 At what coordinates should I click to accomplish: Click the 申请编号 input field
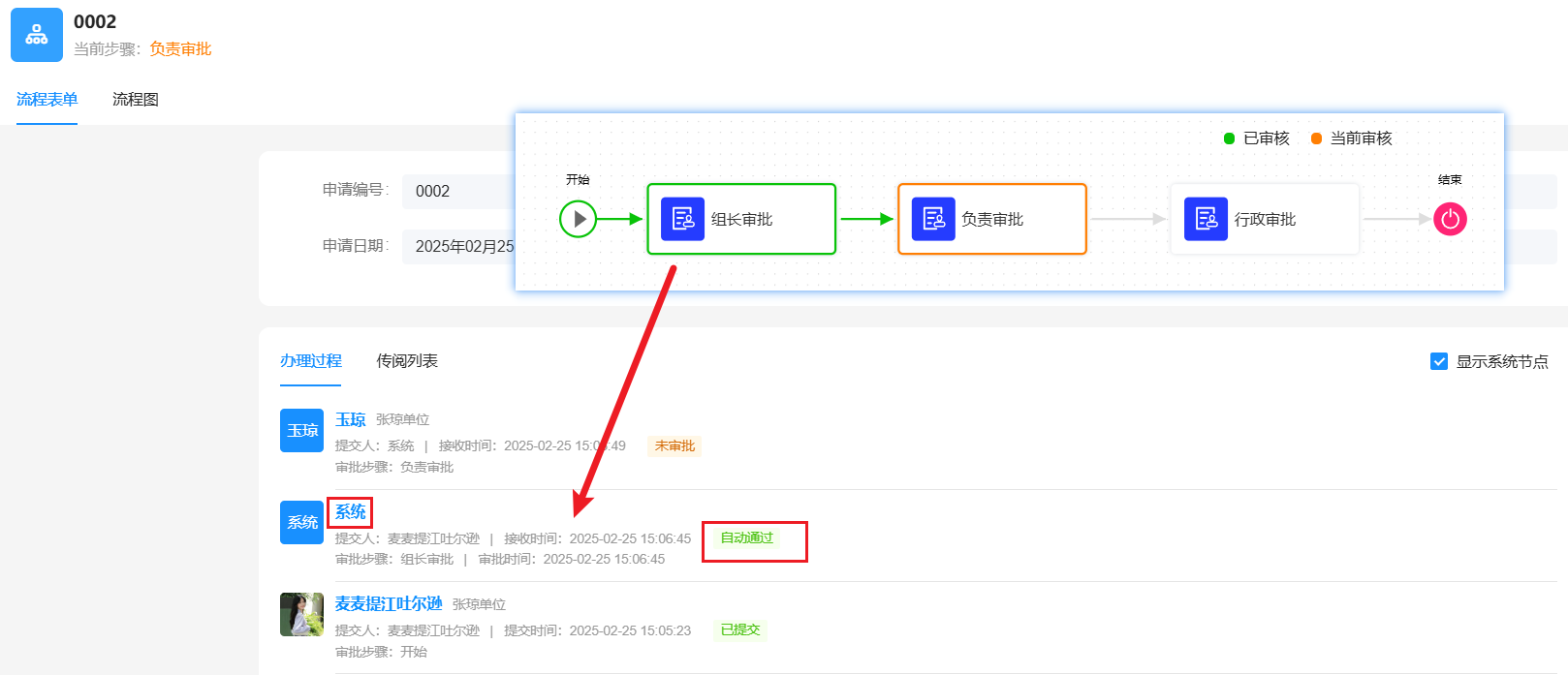458,191
